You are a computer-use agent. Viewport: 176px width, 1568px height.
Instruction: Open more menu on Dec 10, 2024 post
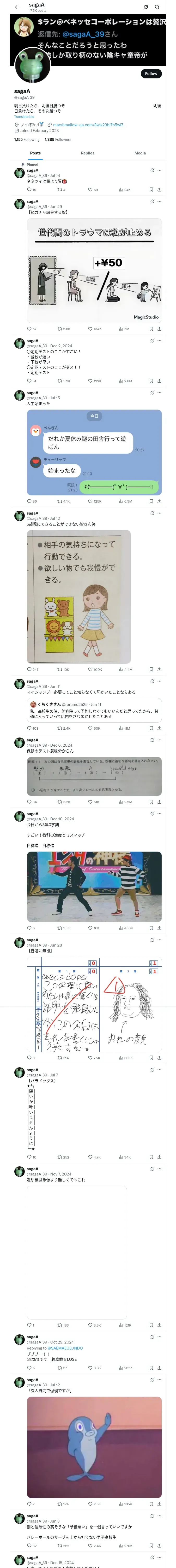[160, 814]
